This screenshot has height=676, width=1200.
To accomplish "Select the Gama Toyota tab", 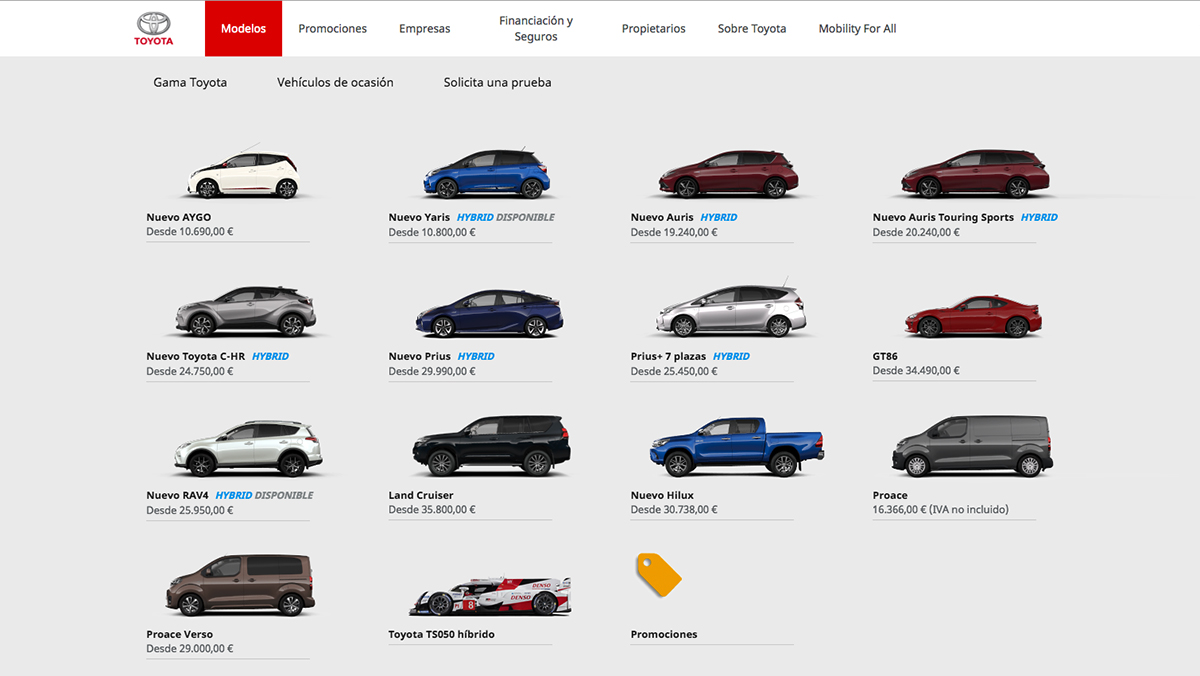I will point(190,82).
